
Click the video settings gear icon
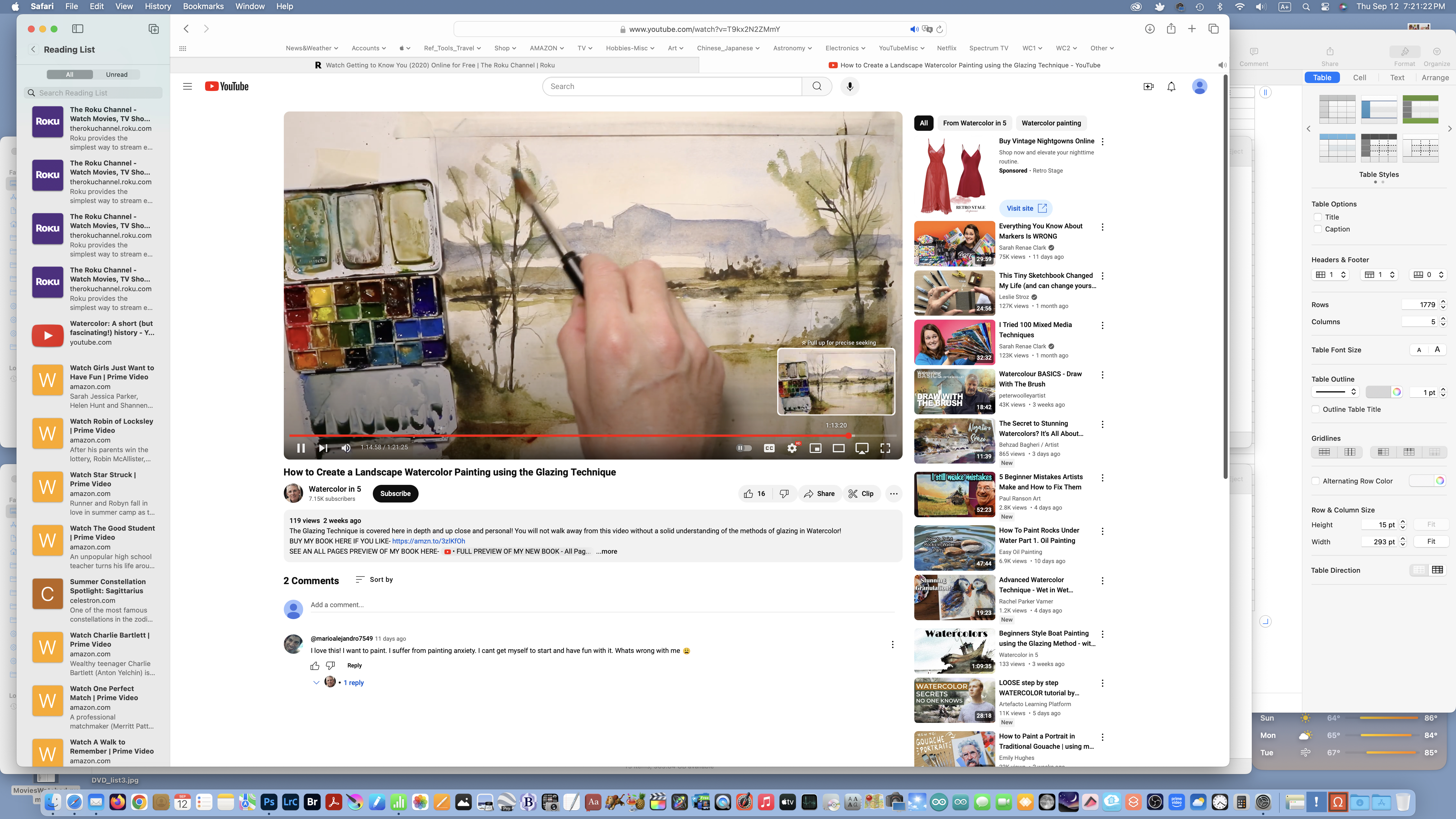[x=792, y=448]
